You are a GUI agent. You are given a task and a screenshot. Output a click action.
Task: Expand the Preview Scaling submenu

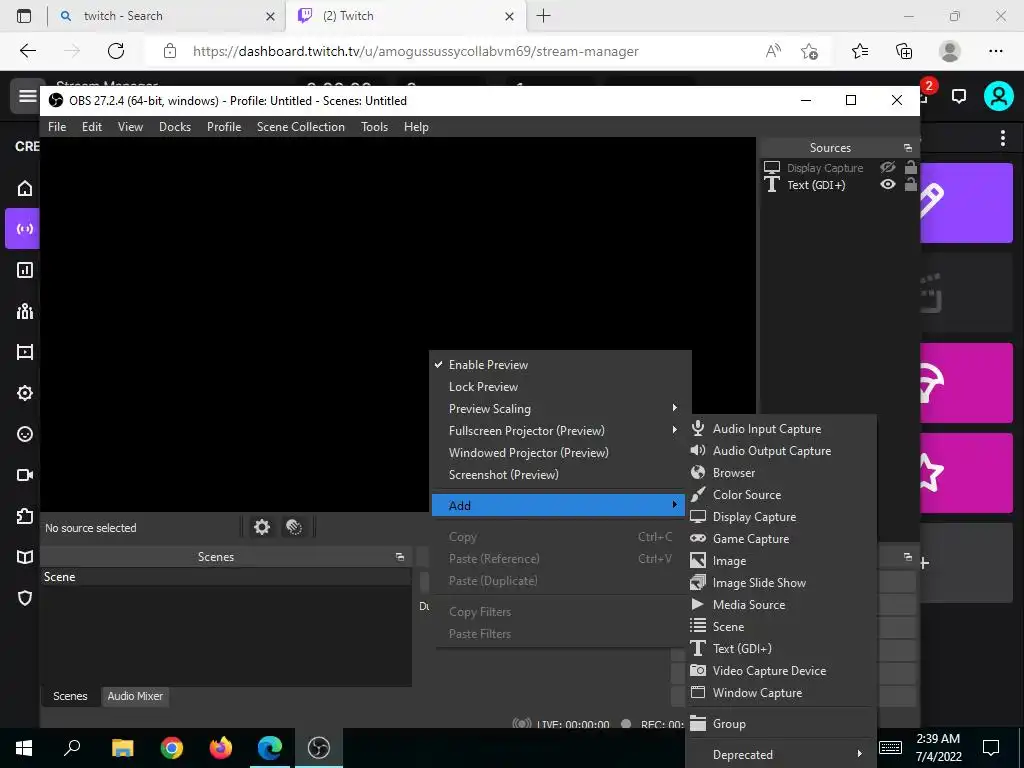coord(560,409)
